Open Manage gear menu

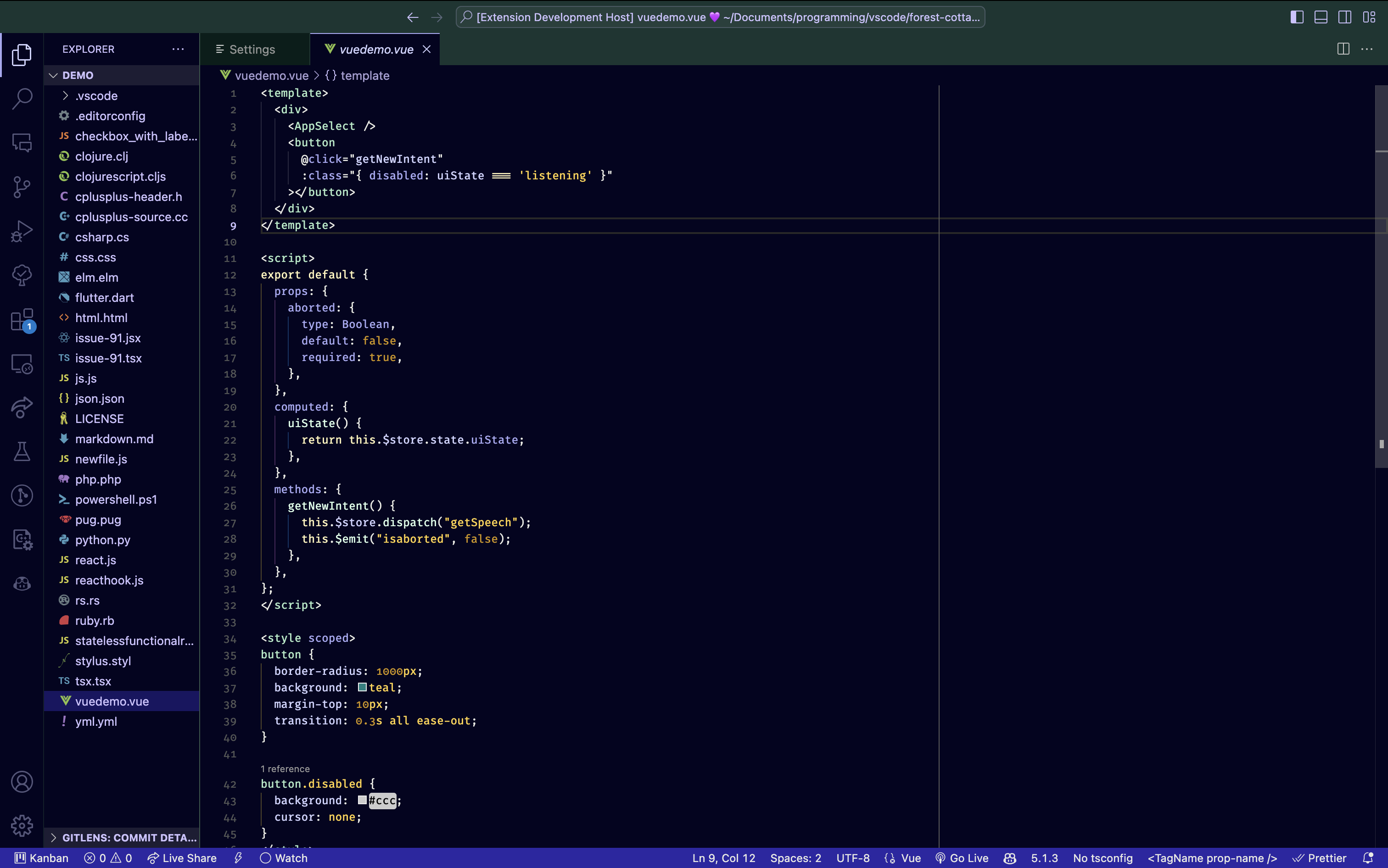click(x=22, y=826)
